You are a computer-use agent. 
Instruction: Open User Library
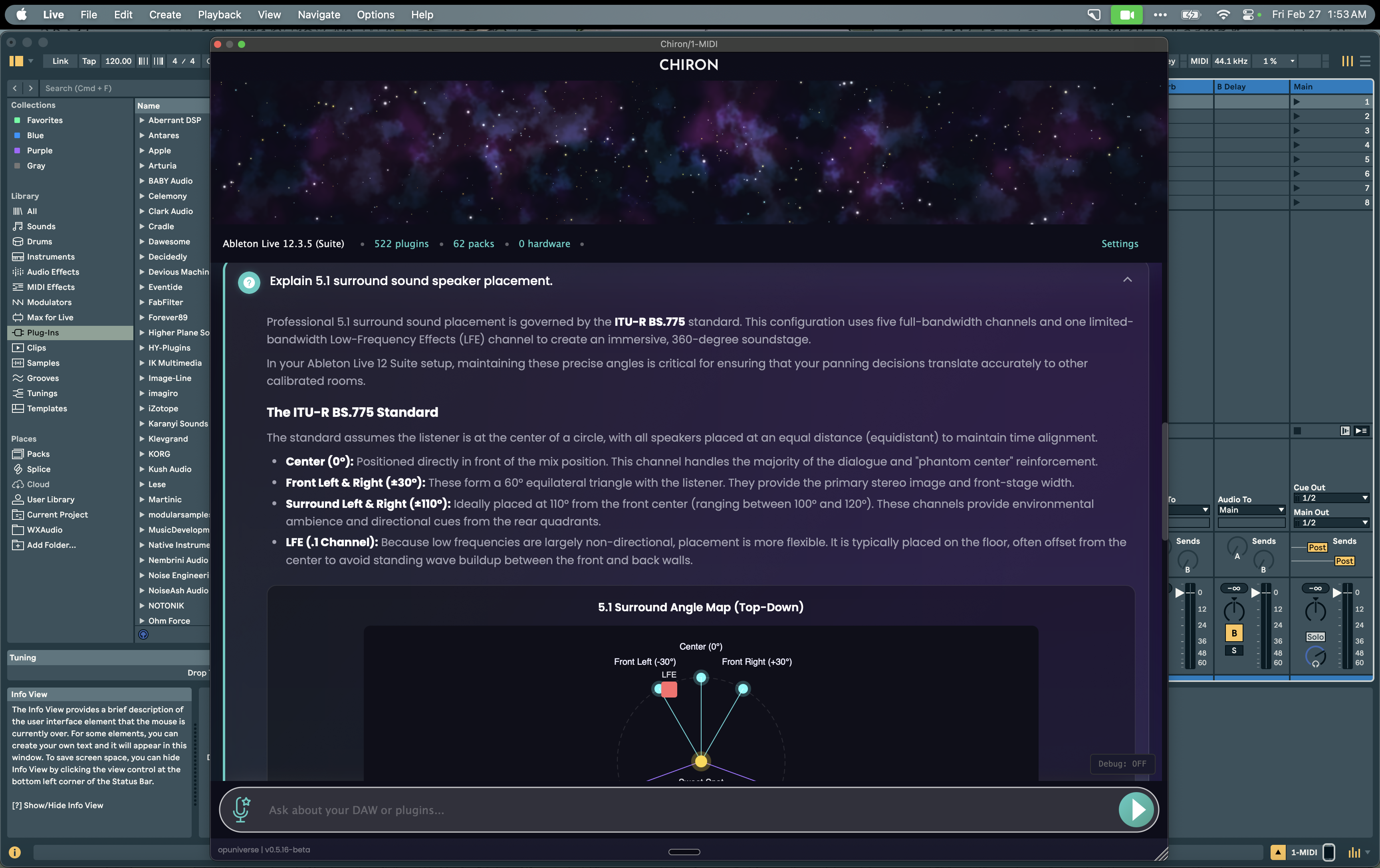click(50, 499)
